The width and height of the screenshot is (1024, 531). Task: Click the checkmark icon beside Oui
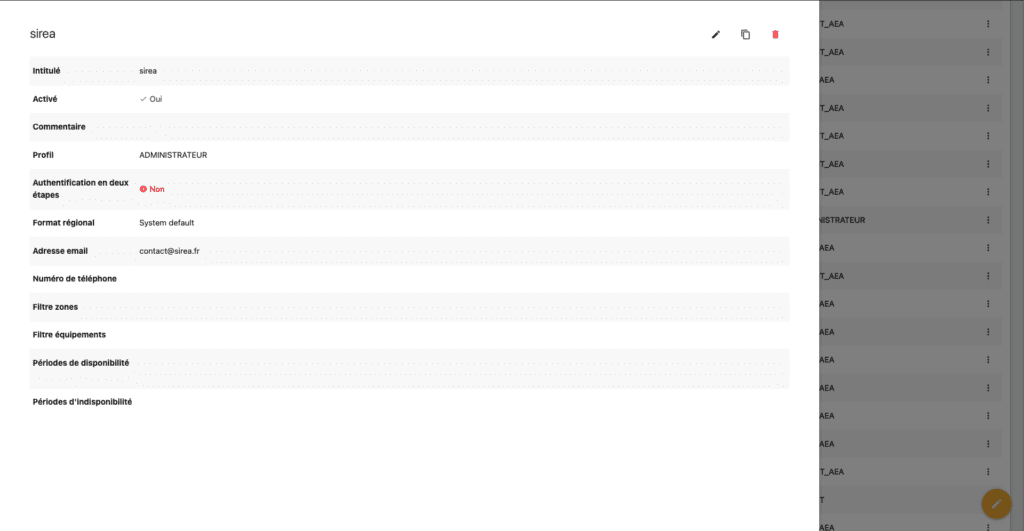143,99
